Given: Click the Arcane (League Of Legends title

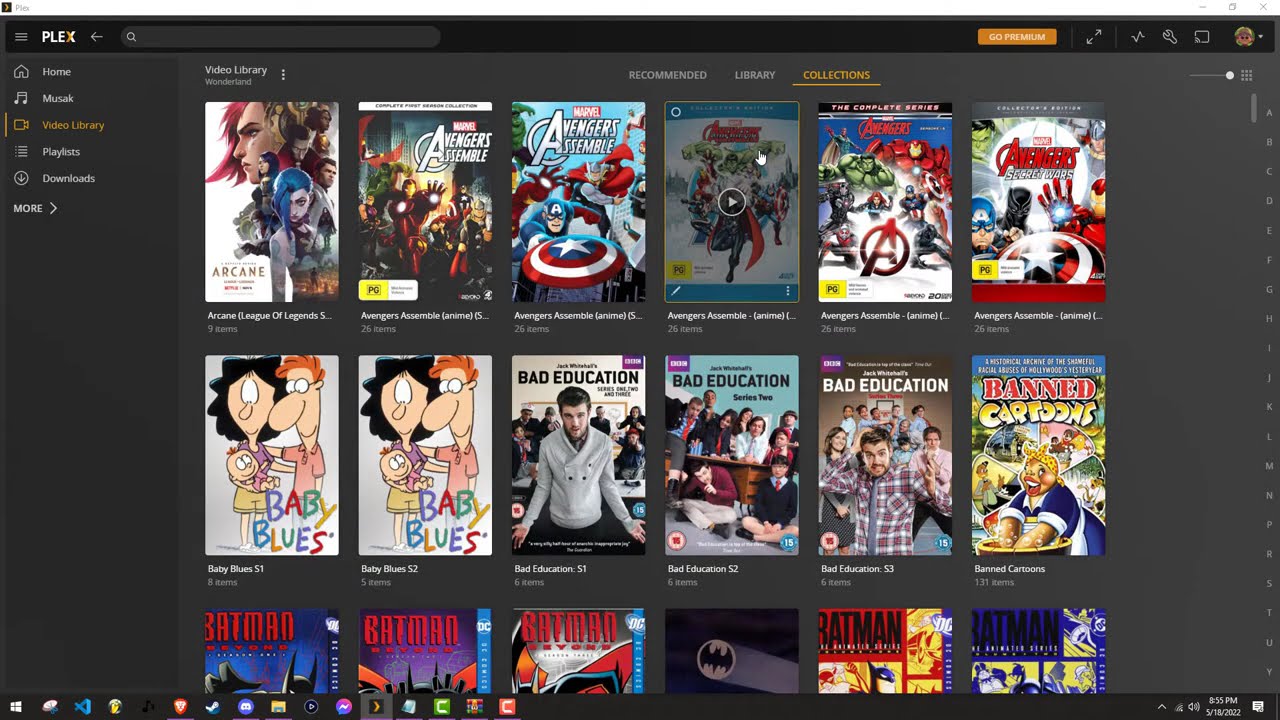Looking at the screenshot, I should click(269, 316).
